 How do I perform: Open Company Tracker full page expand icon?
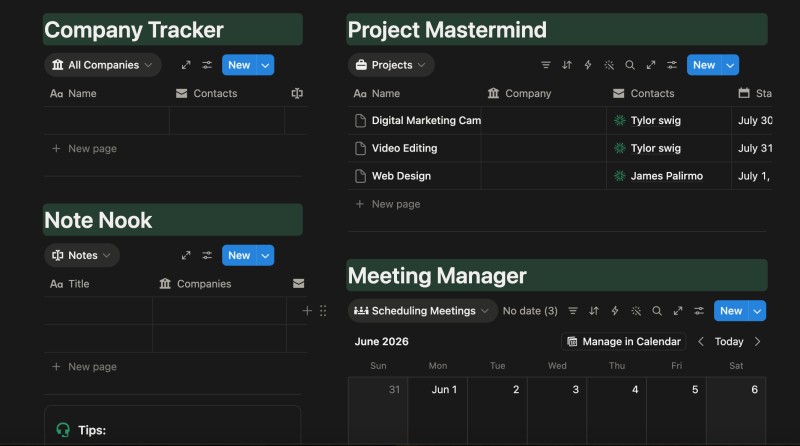(x=186, y=65)
